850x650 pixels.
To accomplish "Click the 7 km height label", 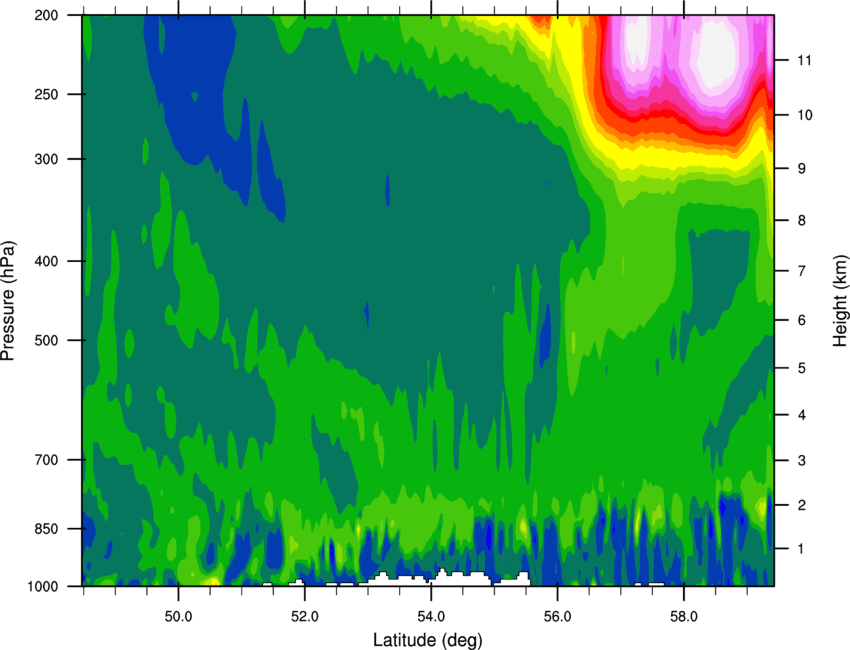I will click(x=801, y=271).
